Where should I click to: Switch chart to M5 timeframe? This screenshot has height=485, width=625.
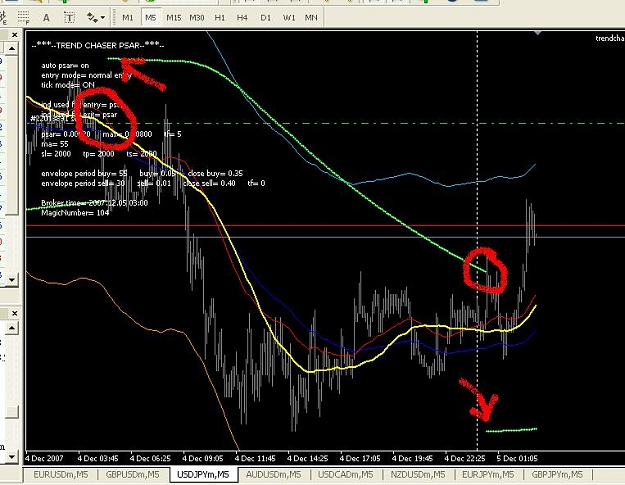(151, 18)
